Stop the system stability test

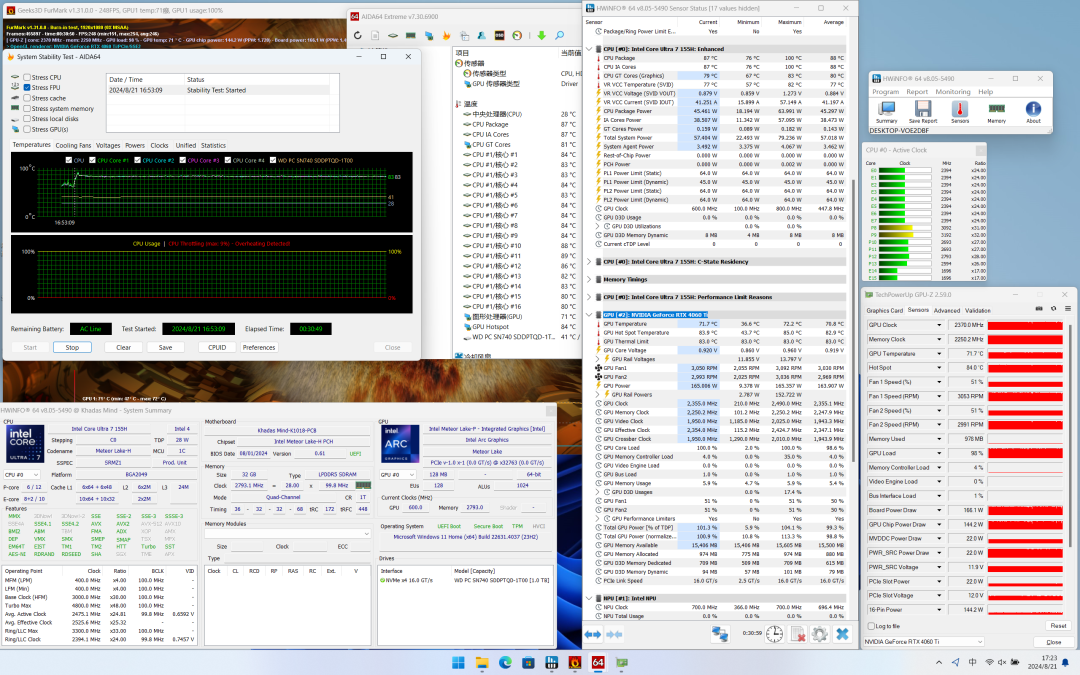[x=72, y=347]
